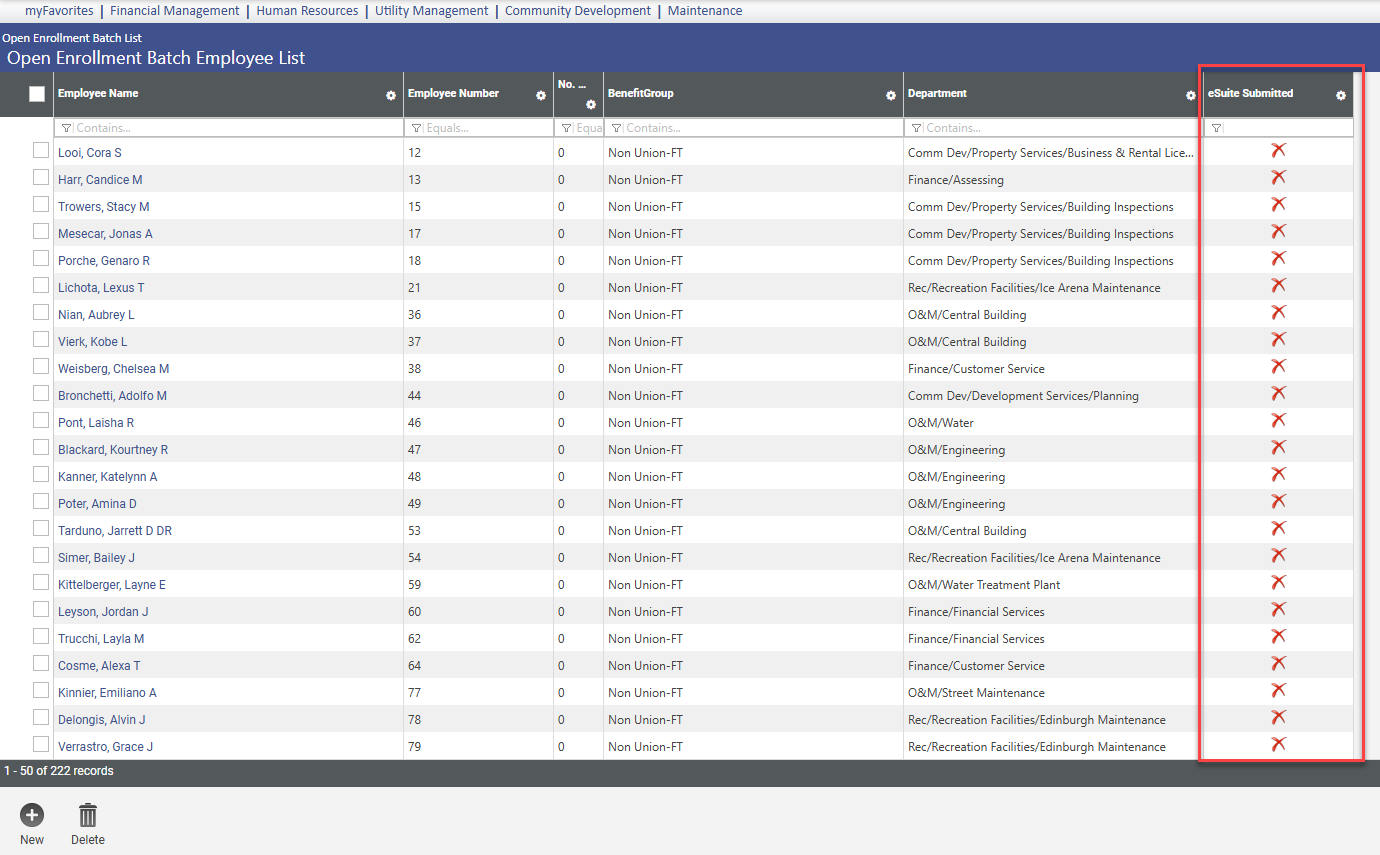
Task: Click the New plus icon
Action: click(32, 815)
